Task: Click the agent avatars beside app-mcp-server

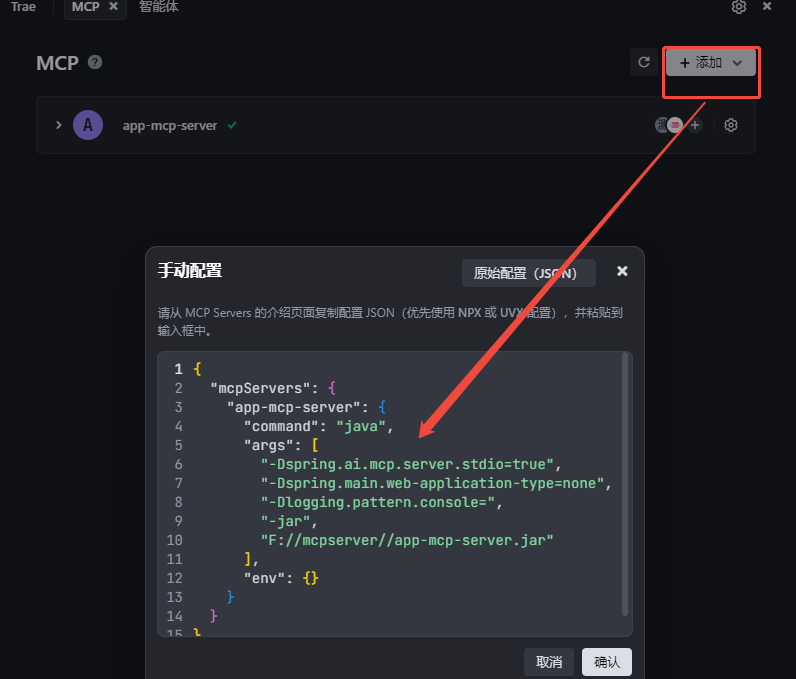Action: 669,125
